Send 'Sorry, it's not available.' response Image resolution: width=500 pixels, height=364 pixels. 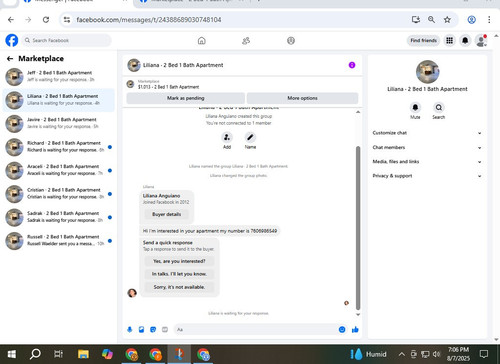179,287
